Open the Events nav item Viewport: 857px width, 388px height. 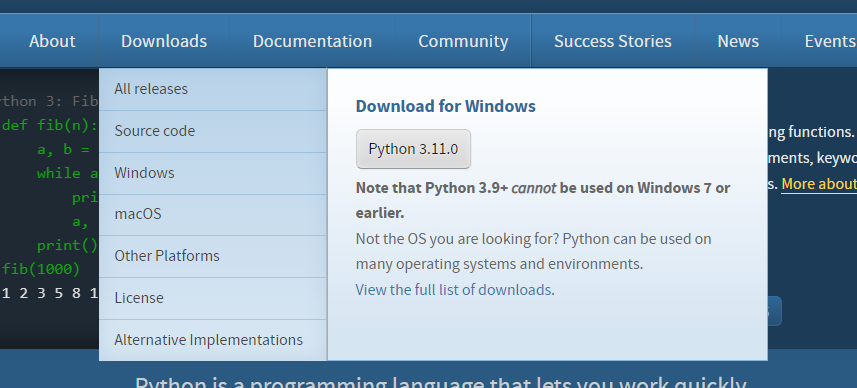(829, 41)
